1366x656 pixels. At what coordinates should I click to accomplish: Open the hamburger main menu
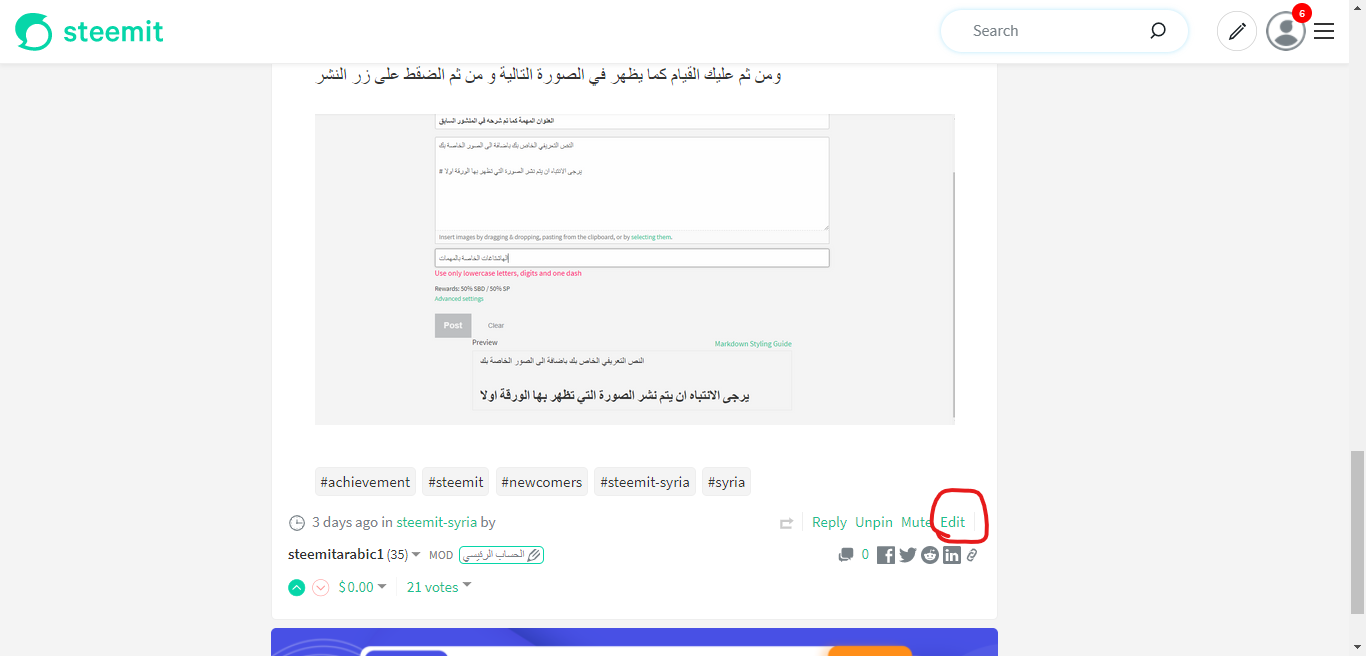[1324, 31]
